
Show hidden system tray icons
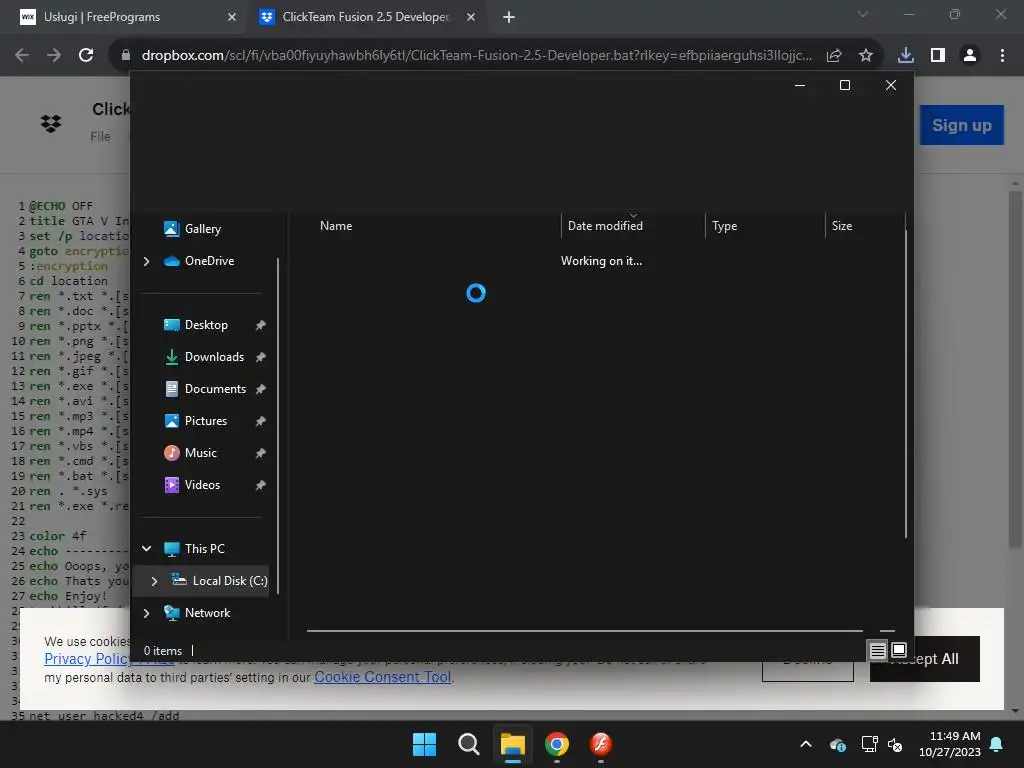click(806, 744)
